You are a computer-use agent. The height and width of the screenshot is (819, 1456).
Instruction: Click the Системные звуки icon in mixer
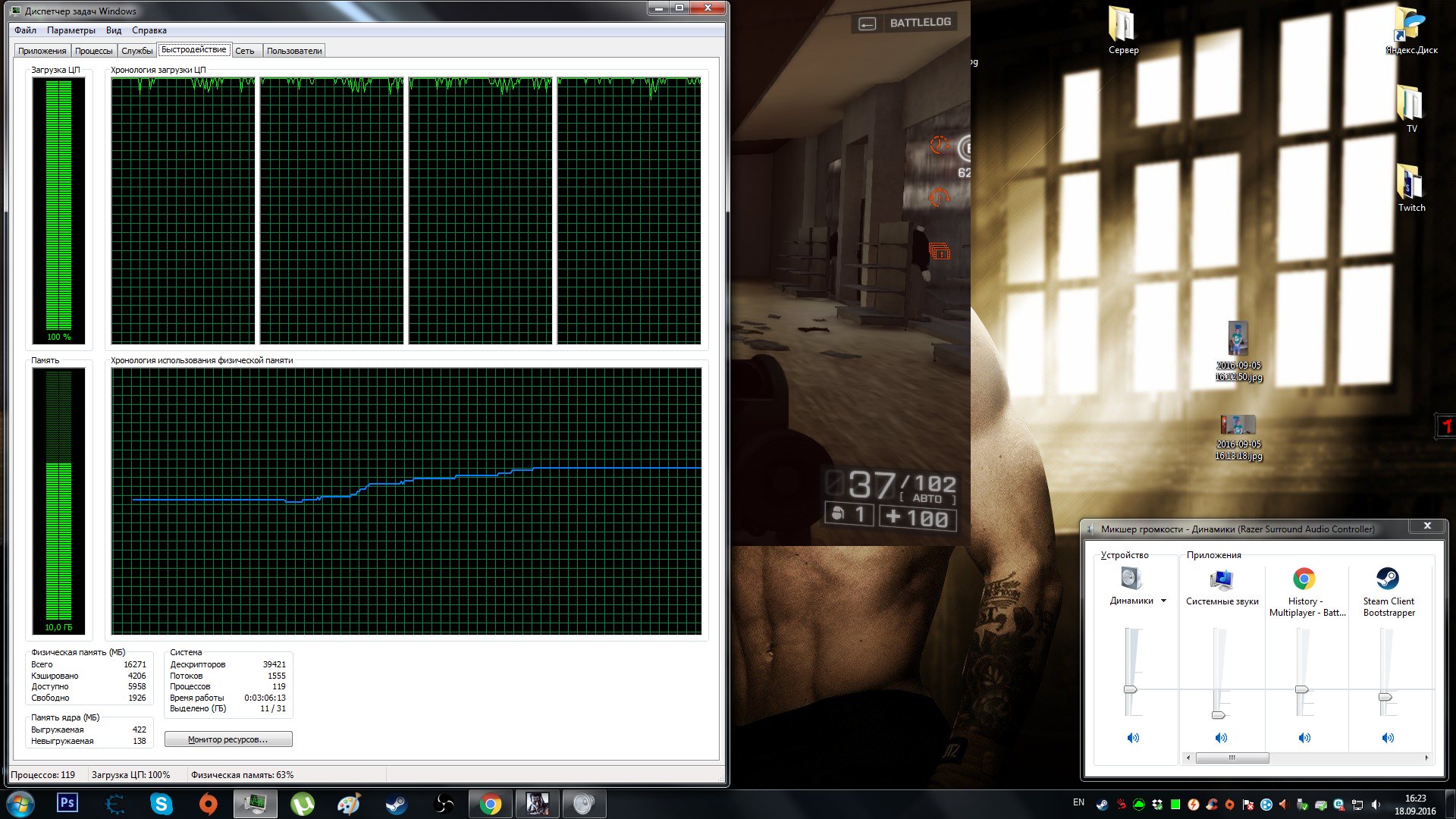pos(1222,580)
